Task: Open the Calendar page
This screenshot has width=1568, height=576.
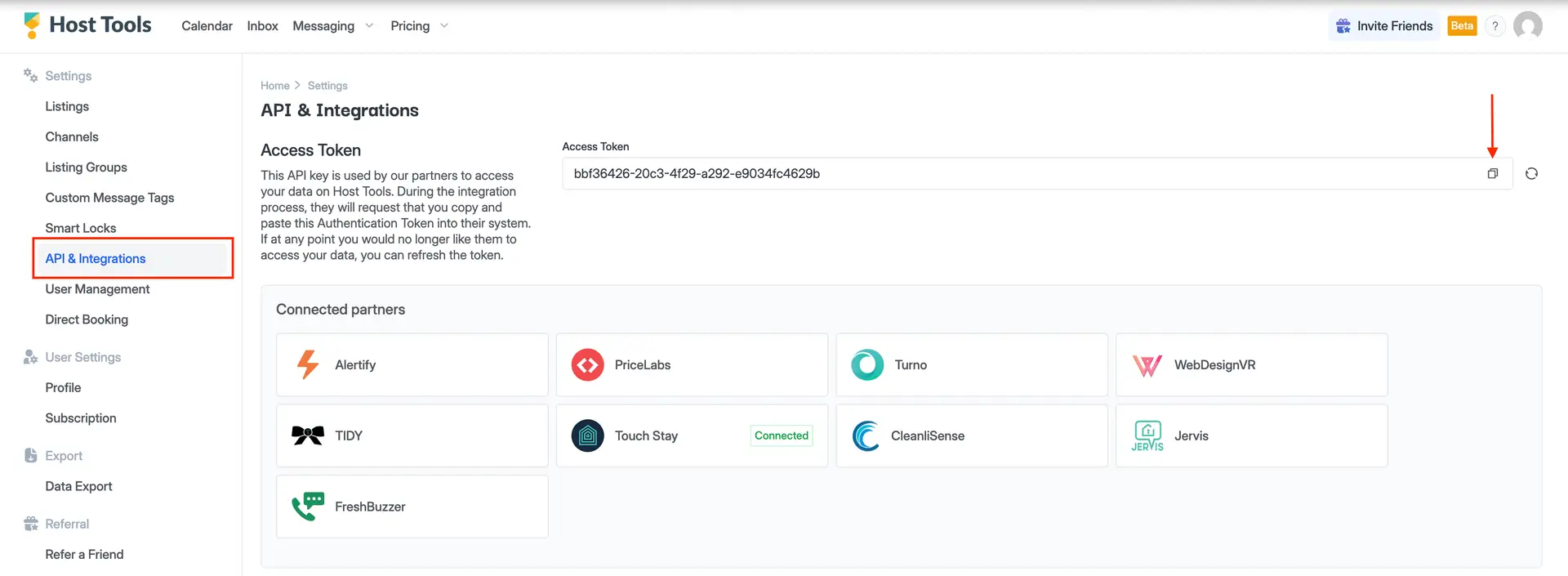Action: pos(207,26)
